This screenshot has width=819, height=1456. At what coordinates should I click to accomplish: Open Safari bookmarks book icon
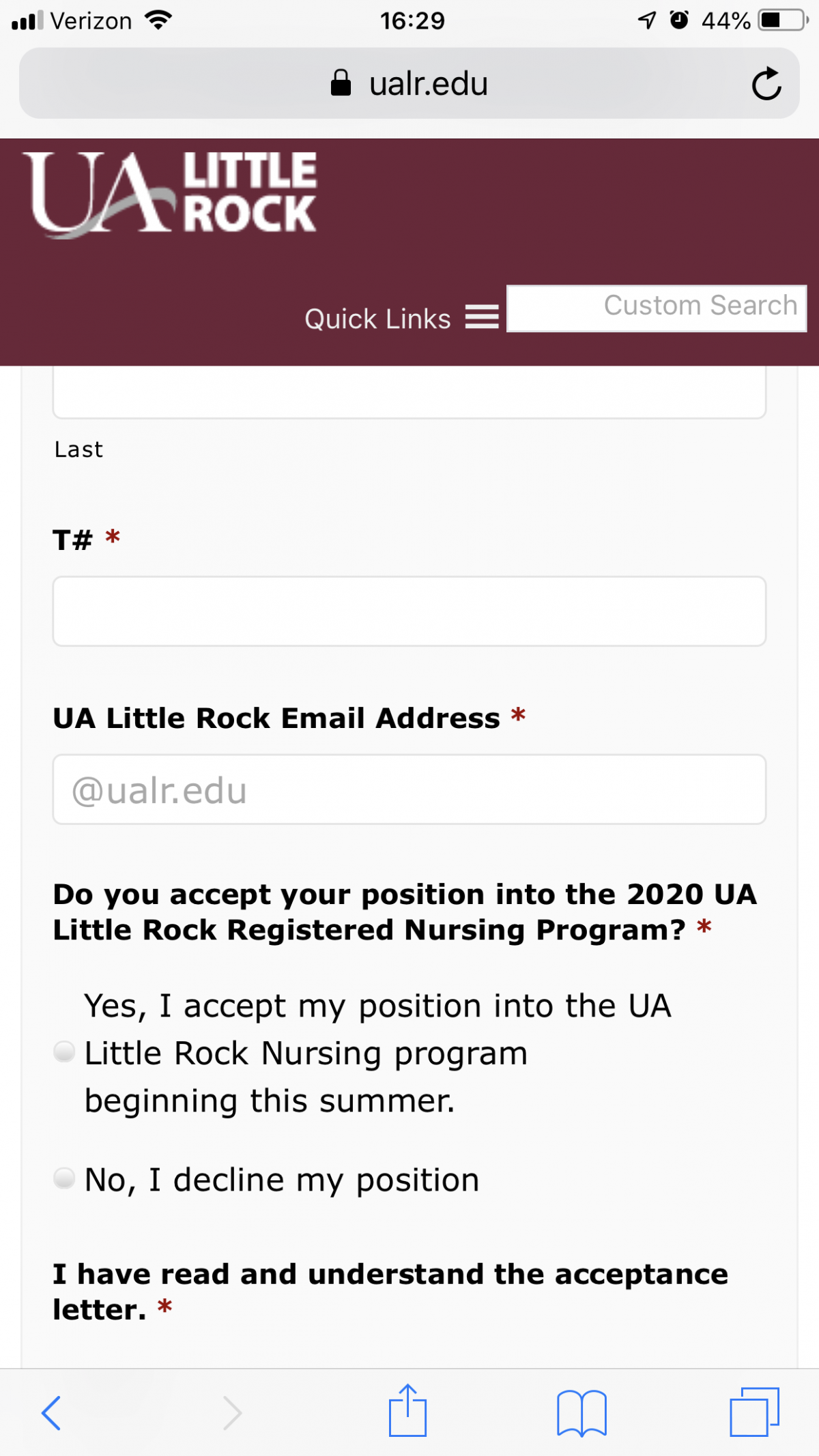pyautogui.click(x=581, y=1413)
